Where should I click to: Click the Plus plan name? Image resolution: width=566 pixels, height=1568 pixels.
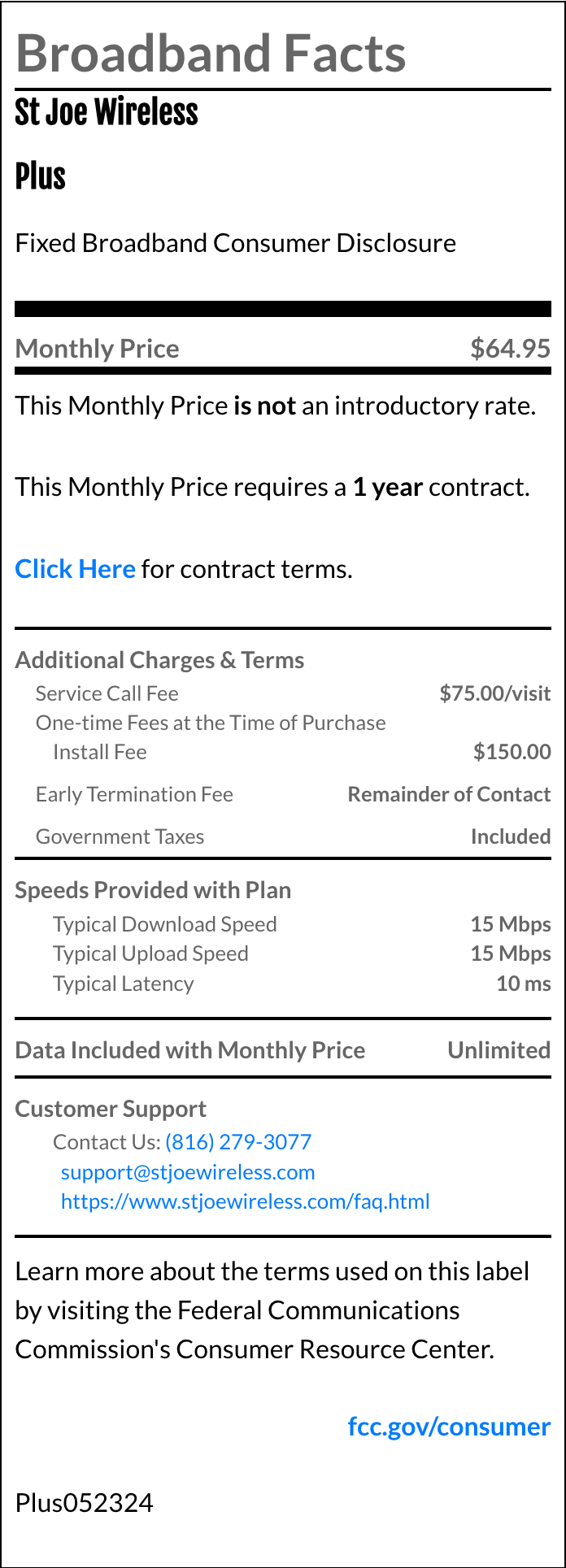point(41,176)
